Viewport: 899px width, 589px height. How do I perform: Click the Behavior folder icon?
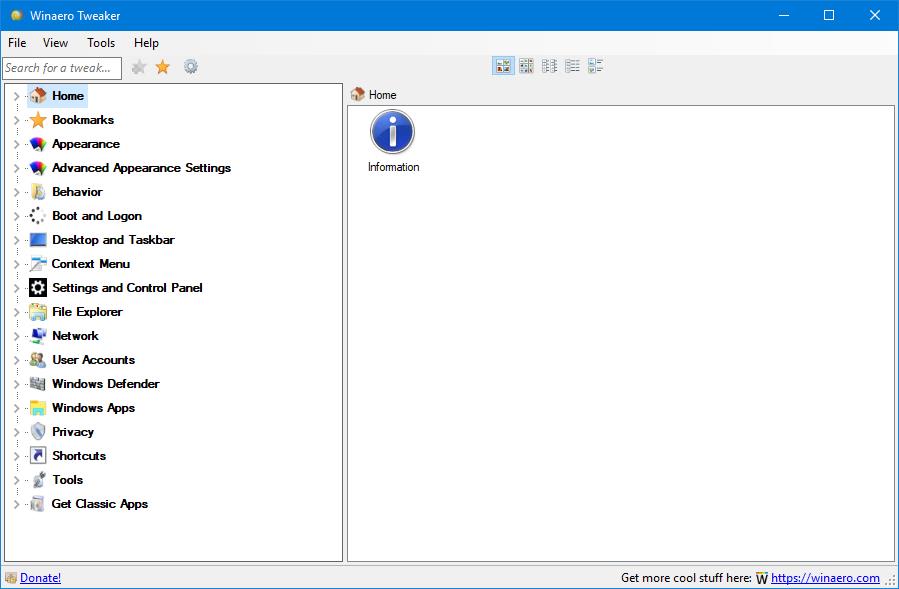click(38, 192)
